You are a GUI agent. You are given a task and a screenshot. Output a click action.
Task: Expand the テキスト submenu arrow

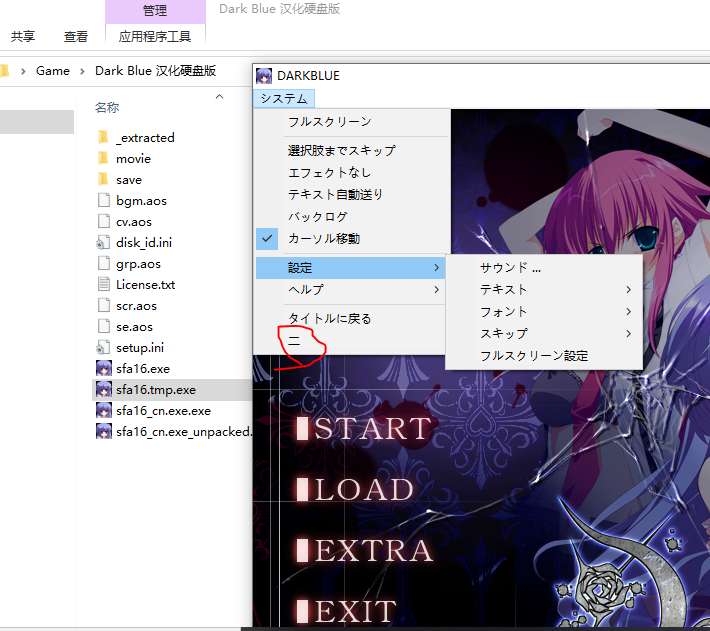[628, 290]
